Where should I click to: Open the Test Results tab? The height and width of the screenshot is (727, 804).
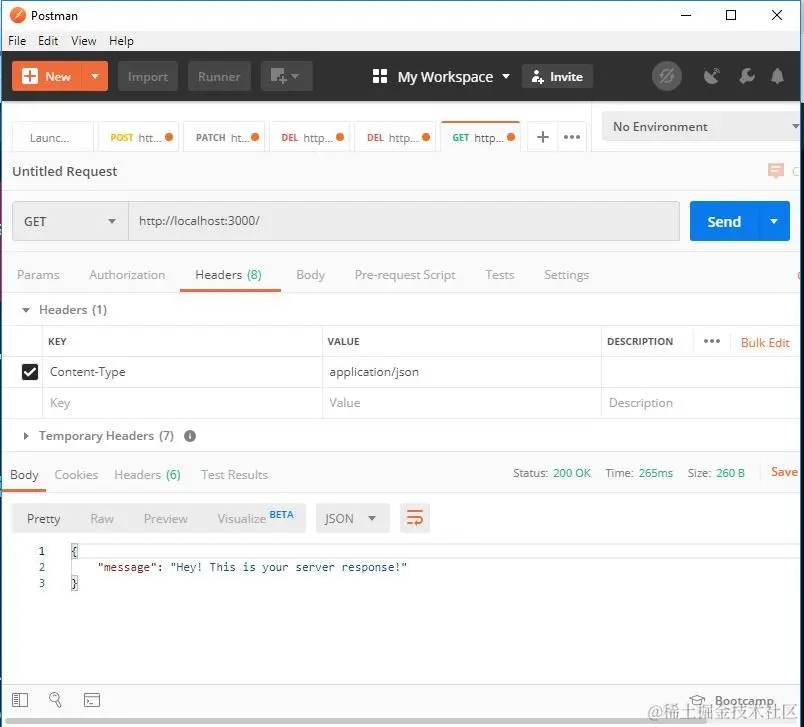click(x=234, y=475)
